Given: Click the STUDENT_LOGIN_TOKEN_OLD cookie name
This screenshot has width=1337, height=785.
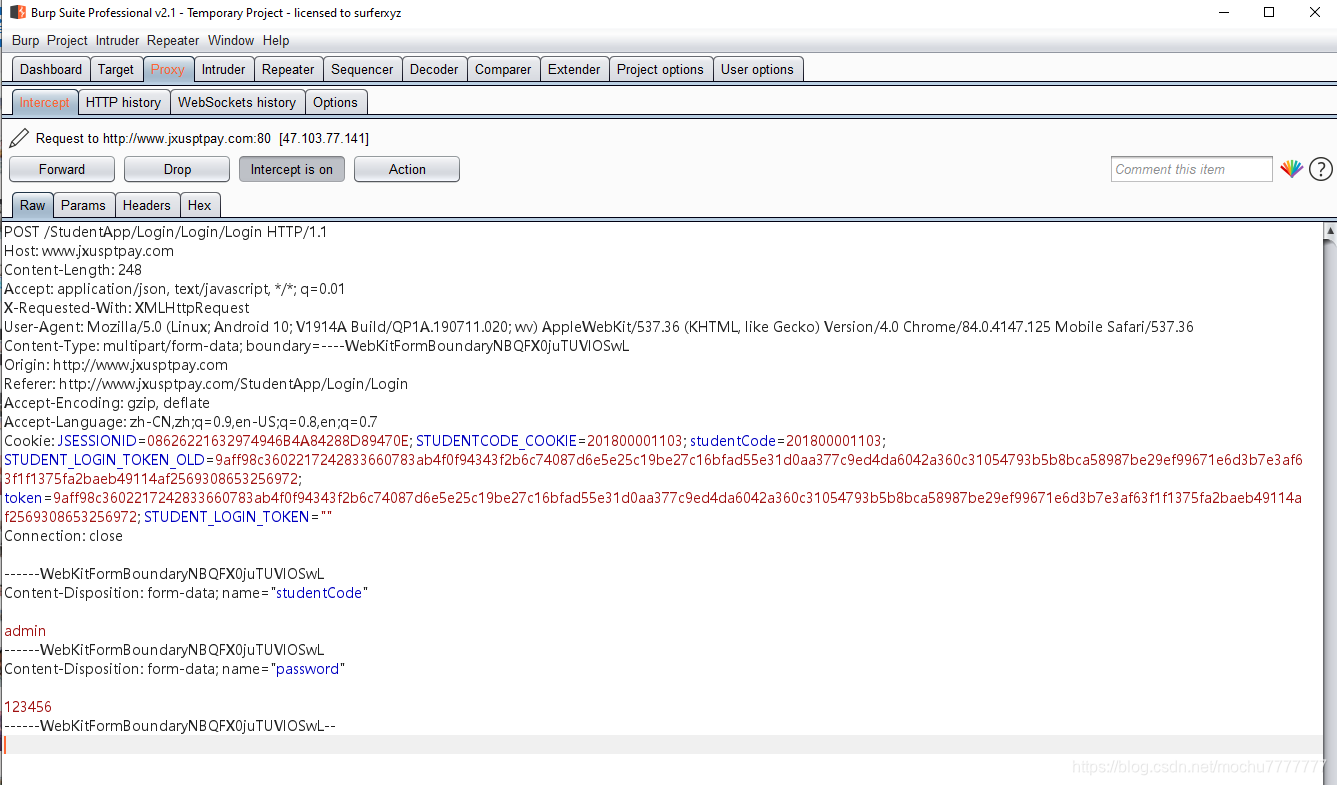Looking at the screenshot, I should 103,460.
